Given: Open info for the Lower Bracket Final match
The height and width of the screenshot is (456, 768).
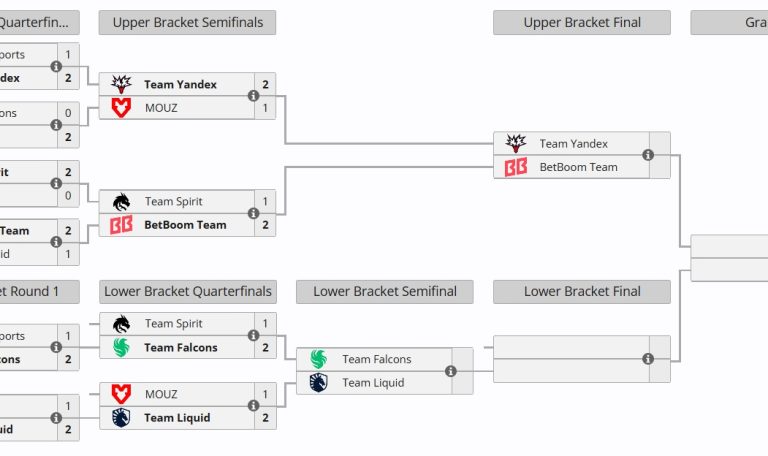Looking at the screenshot, I should [x=648, y=359].
